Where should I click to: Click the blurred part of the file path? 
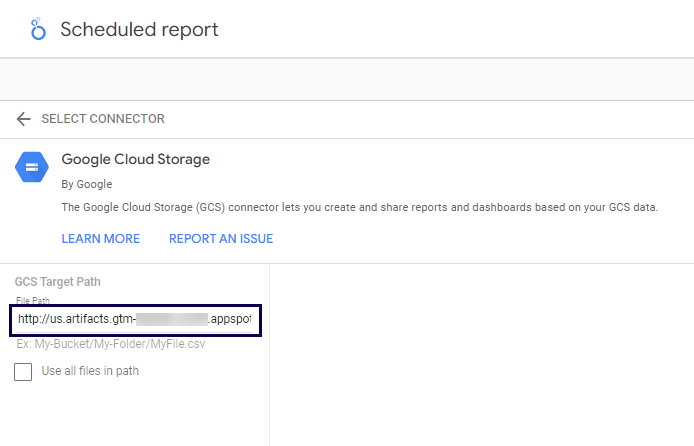pos(171,320)
